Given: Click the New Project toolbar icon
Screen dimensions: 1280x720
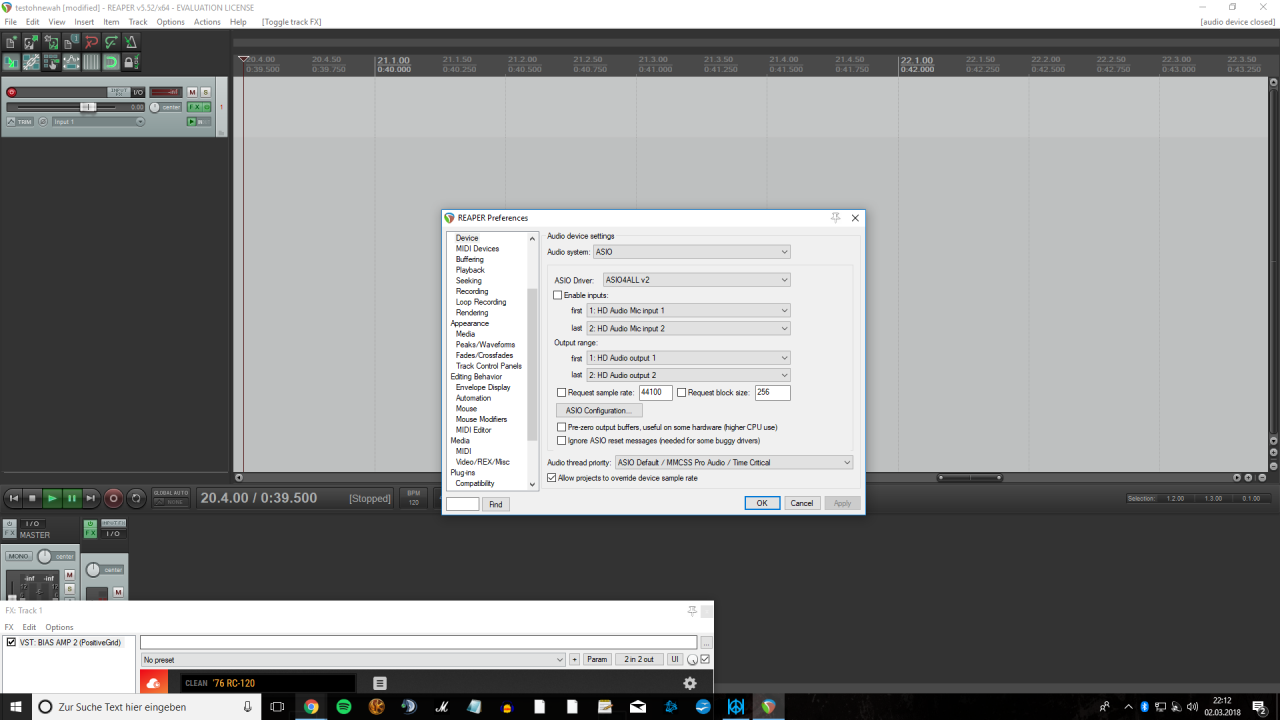Looking at the screenshot, I should [11, 42].
